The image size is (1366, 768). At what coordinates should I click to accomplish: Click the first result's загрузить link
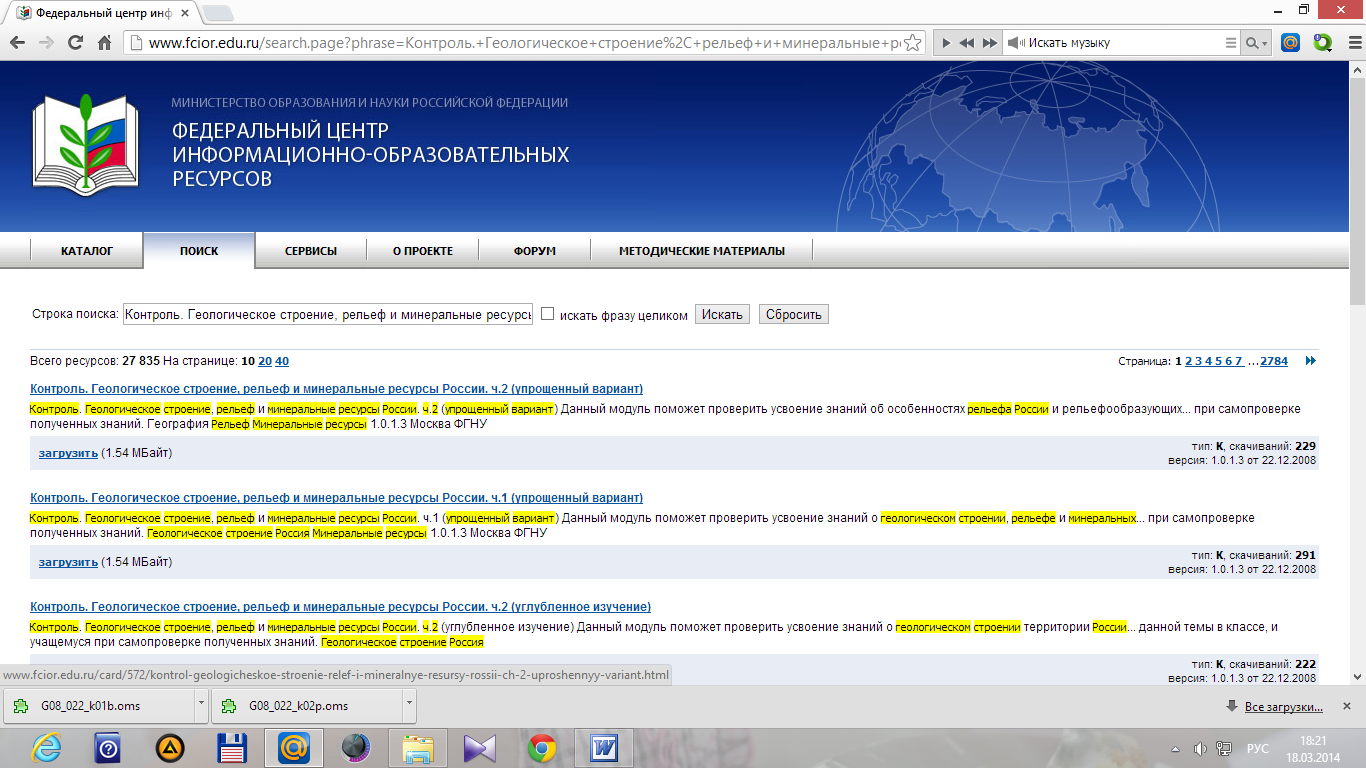pyautogui.click(x=68, y=453)
